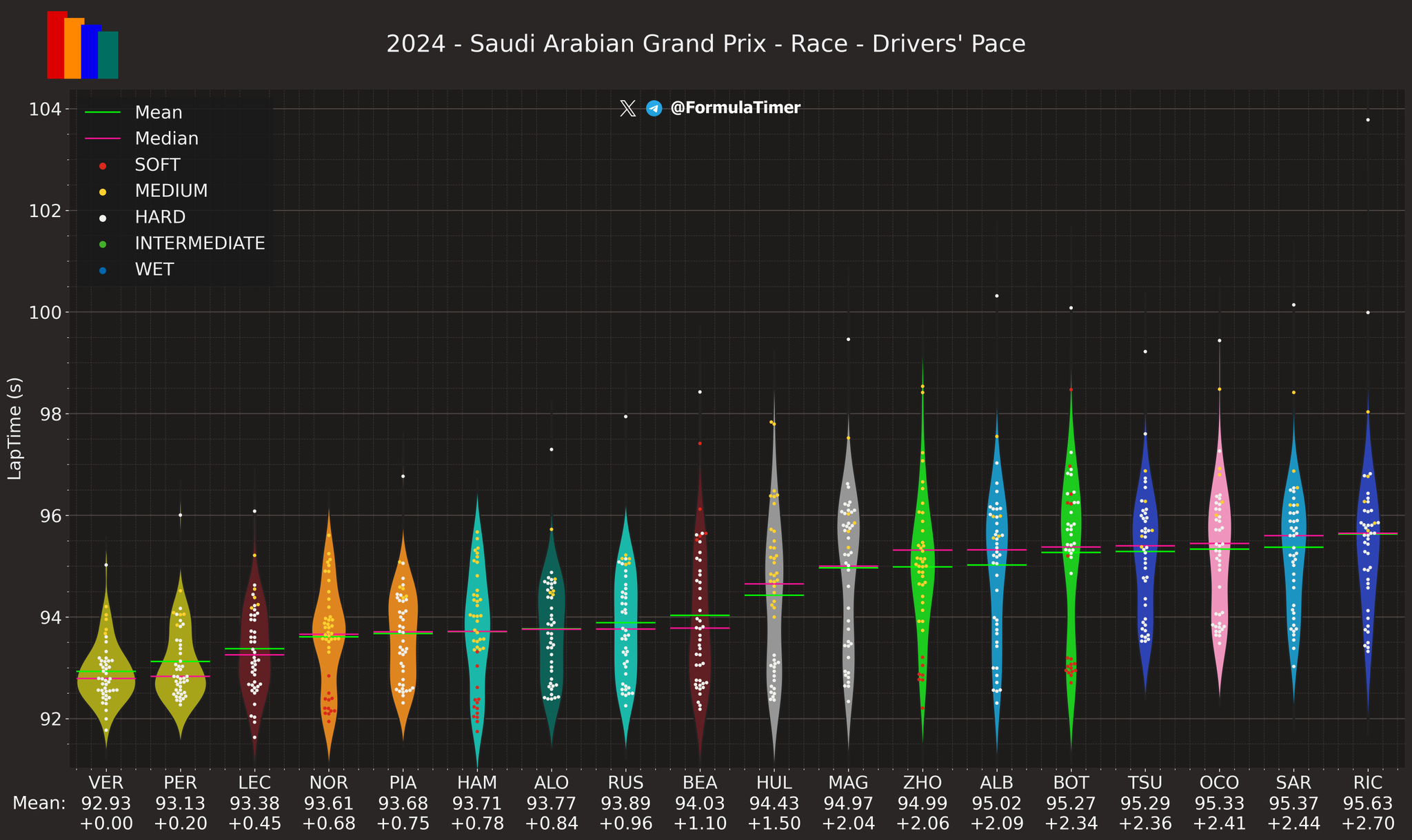Select the RIC driver label
The width and height of the screenshot is (1412, 840).
coord(1368,783)
